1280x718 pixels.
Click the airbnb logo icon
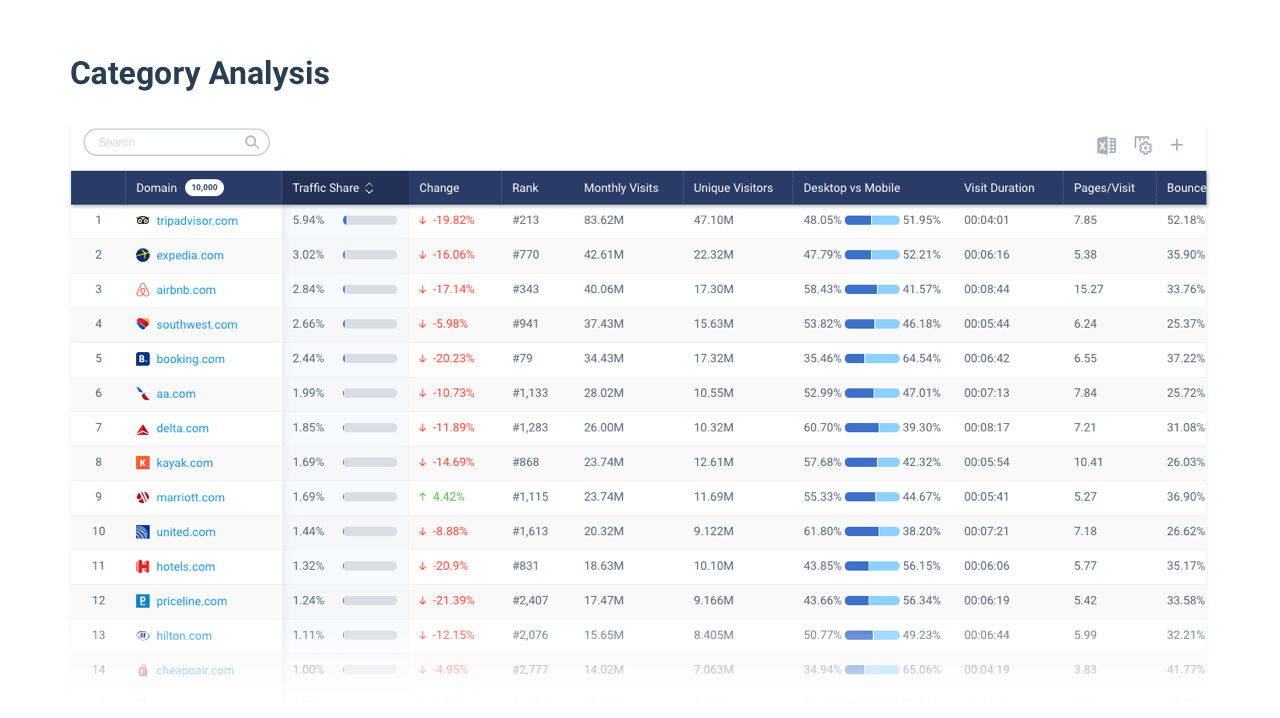[x=143, y=290]
